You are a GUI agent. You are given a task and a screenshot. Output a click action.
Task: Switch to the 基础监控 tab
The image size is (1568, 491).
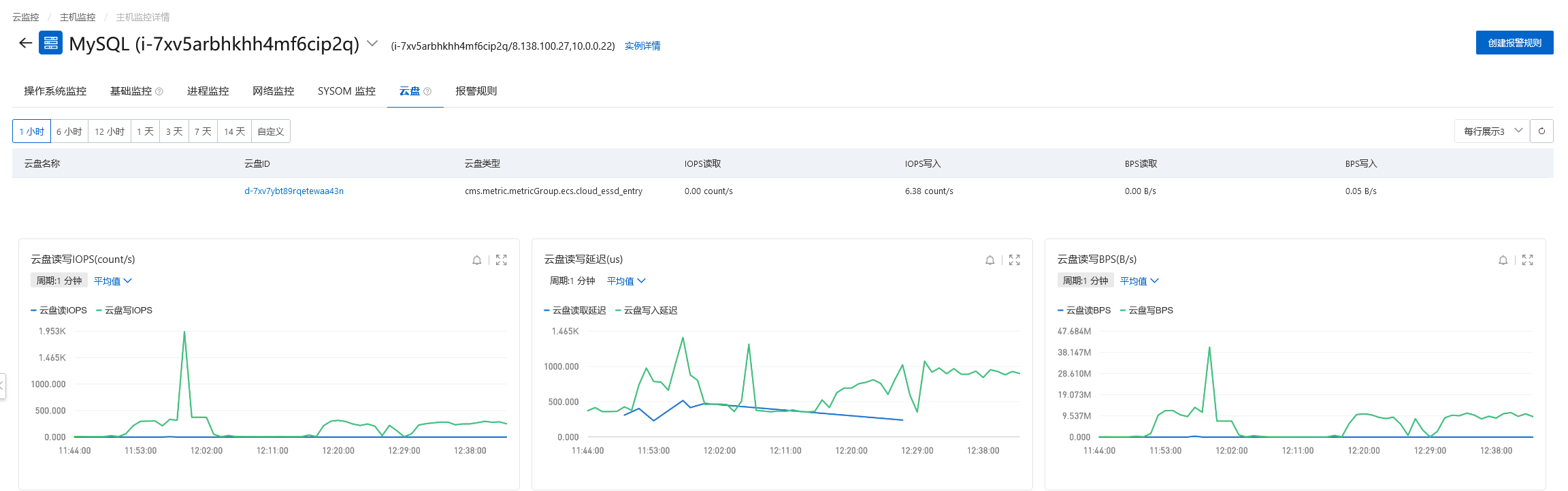(x=131, y=91)
